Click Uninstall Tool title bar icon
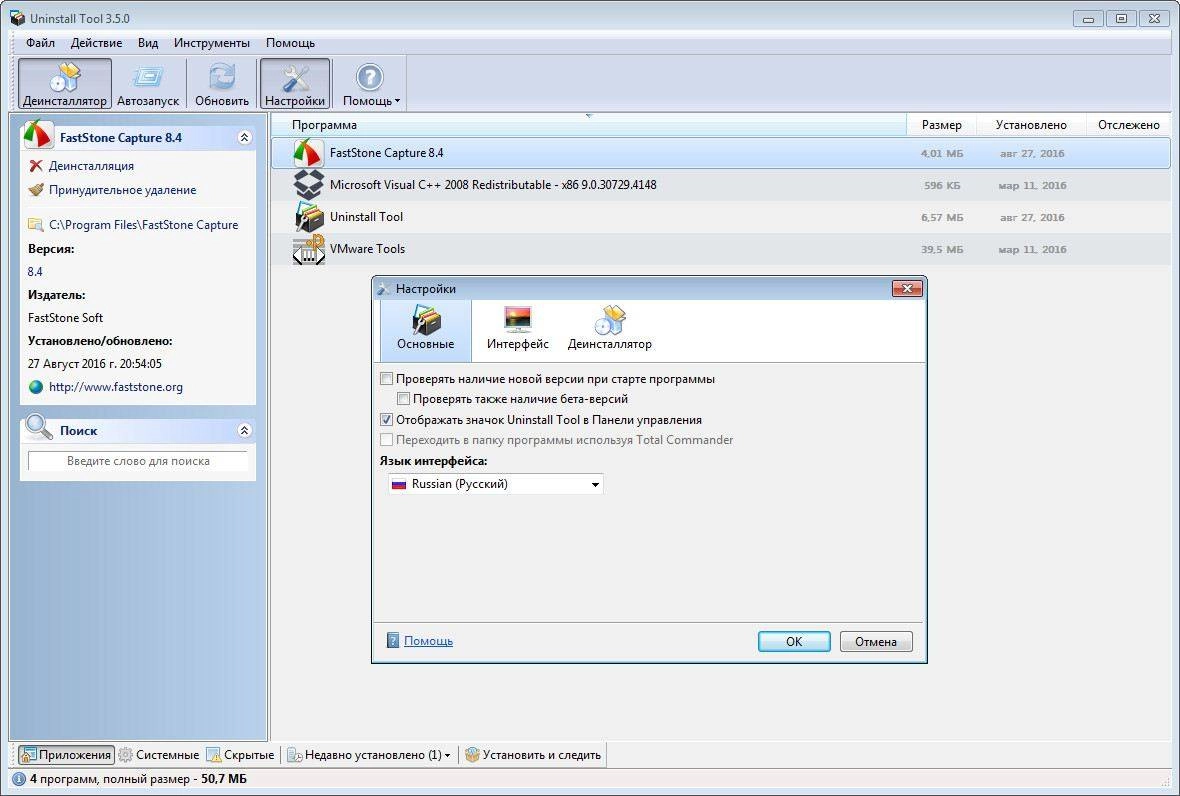1180x796 pixels. click(x=17, y=18)
